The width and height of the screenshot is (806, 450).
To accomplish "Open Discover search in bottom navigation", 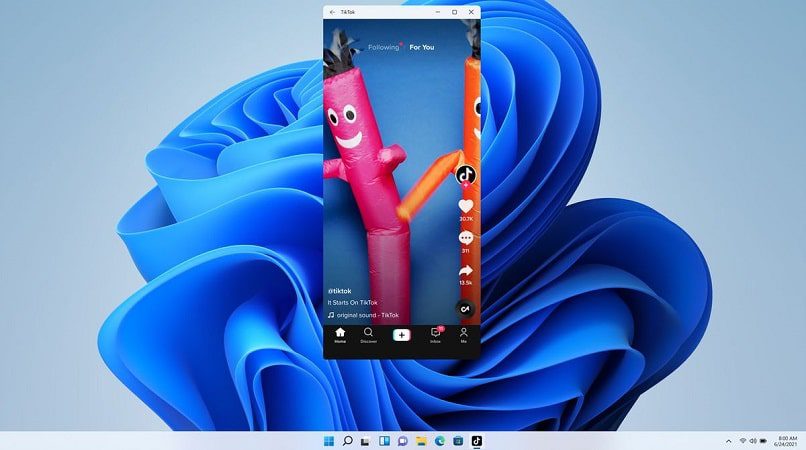I will pos(368,335).
